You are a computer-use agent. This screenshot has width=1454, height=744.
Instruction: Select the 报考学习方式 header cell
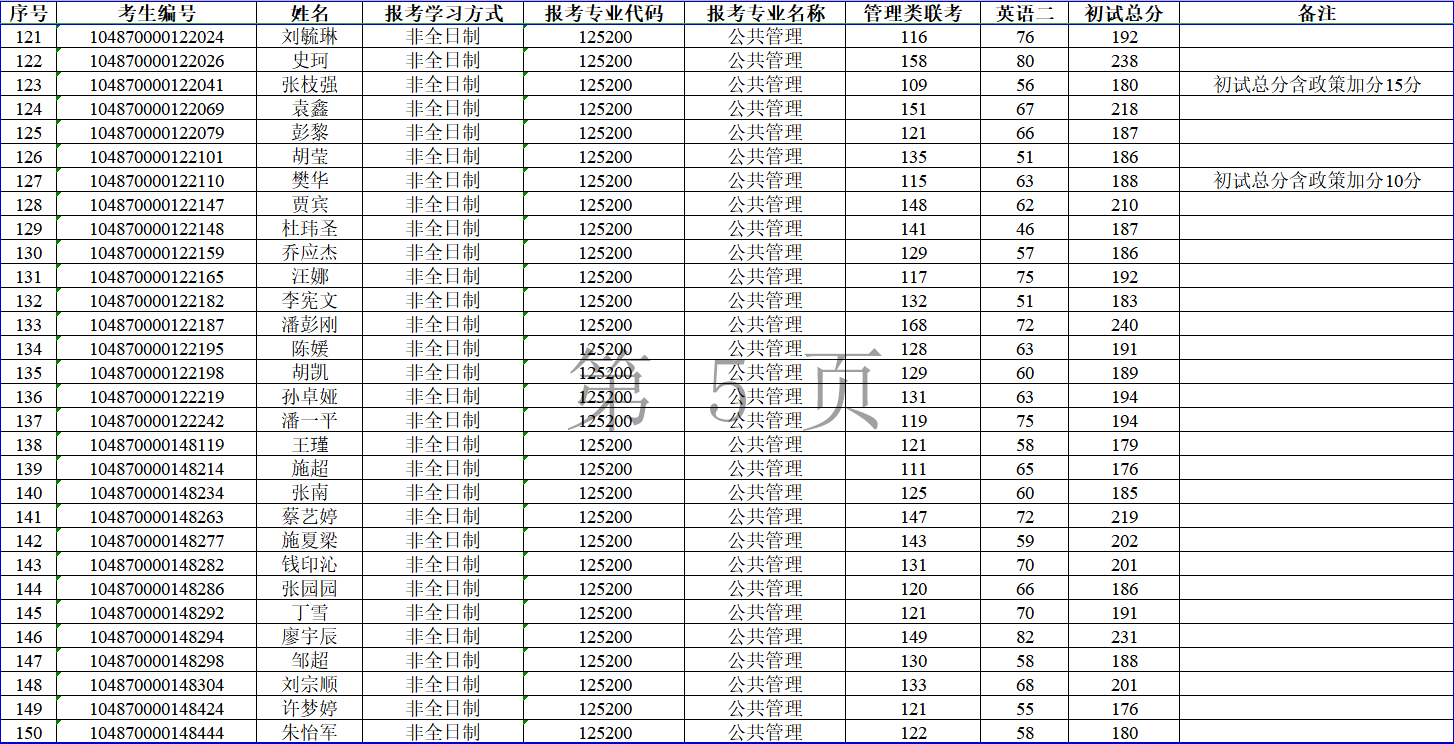click(x=443, y=13)
